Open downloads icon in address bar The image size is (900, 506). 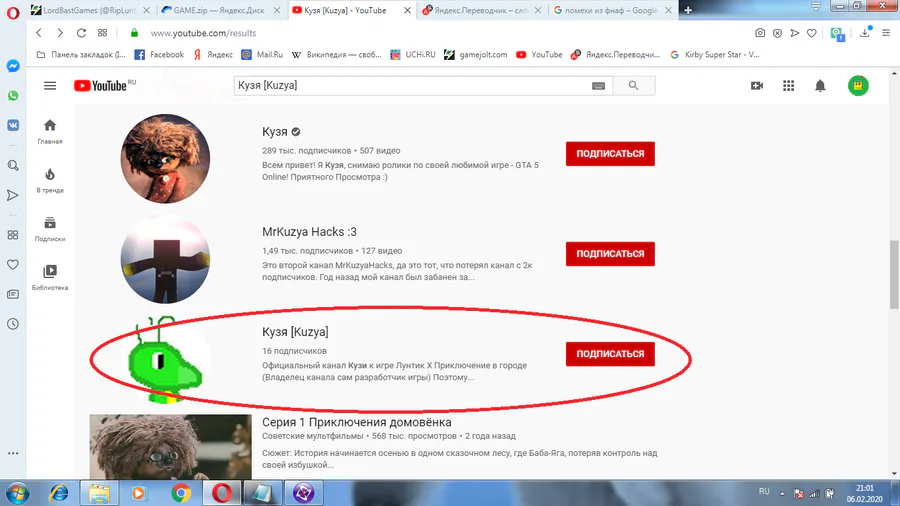pos(865,33)
